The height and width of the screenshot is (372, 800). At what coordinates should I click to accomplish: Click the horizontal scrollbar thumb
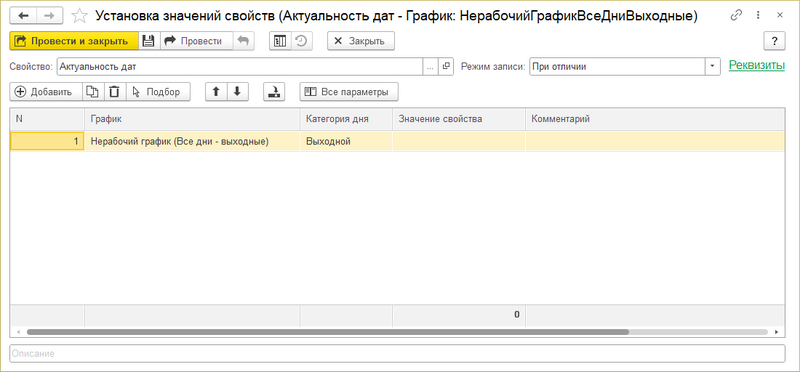[x=328, y=332]
